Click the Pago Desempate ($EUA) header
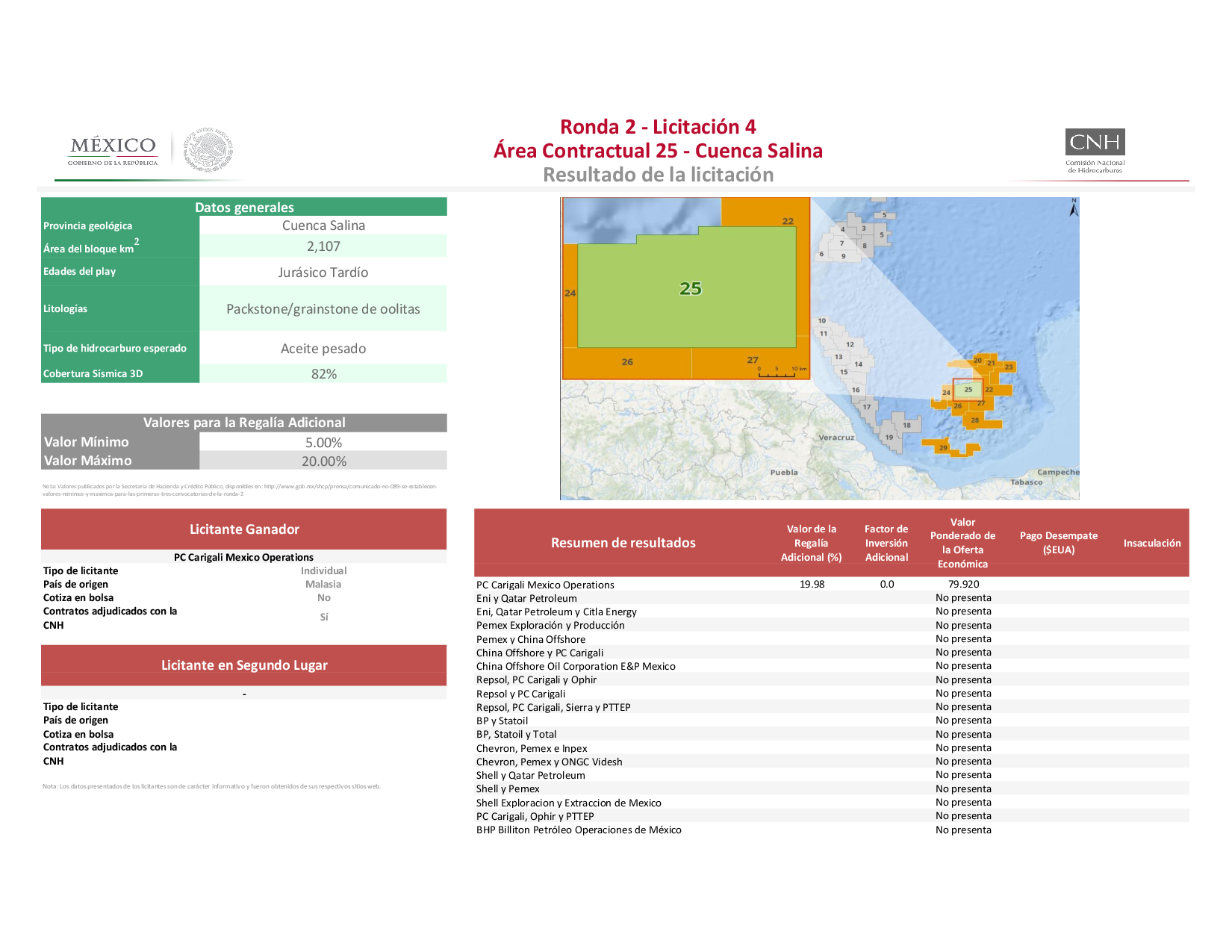Image resolution: width=1232 pixels, height=952 pixels. tap(1059, 543)
